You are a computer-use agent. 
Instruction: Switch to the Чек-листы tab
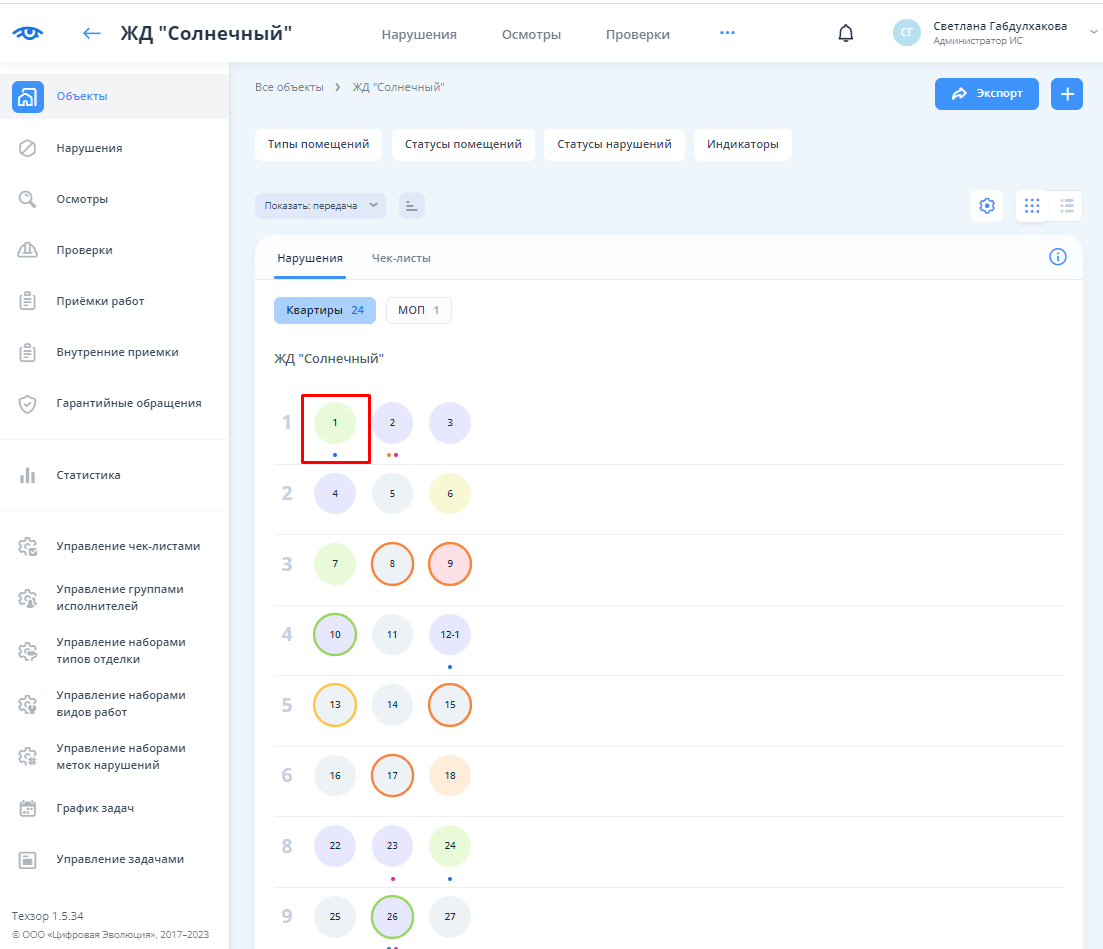[401, 258]
